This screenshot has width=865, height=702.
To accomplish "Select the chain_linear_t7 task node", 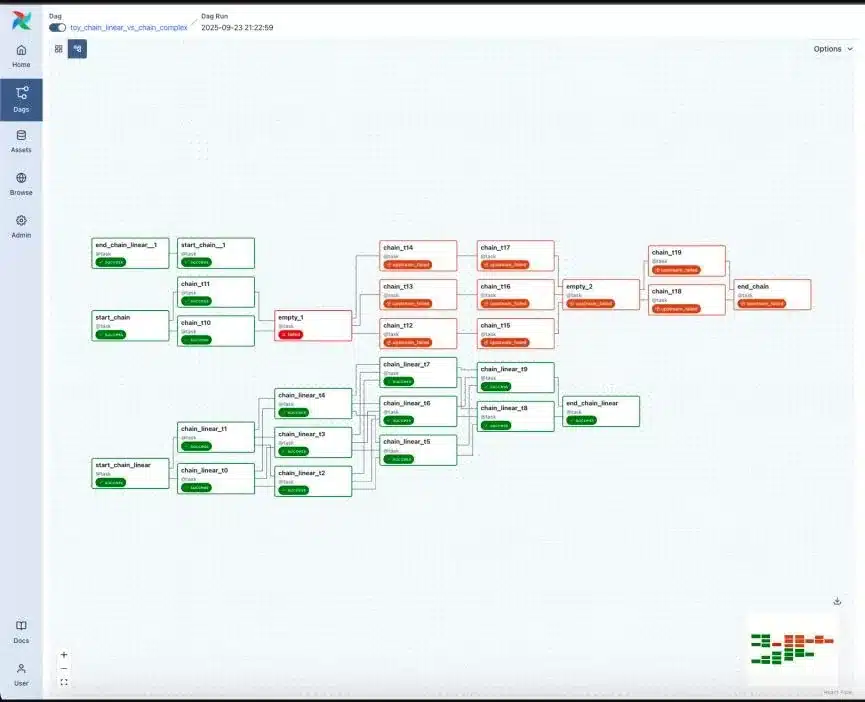I will pyautogui.click(x=418, y=372).
